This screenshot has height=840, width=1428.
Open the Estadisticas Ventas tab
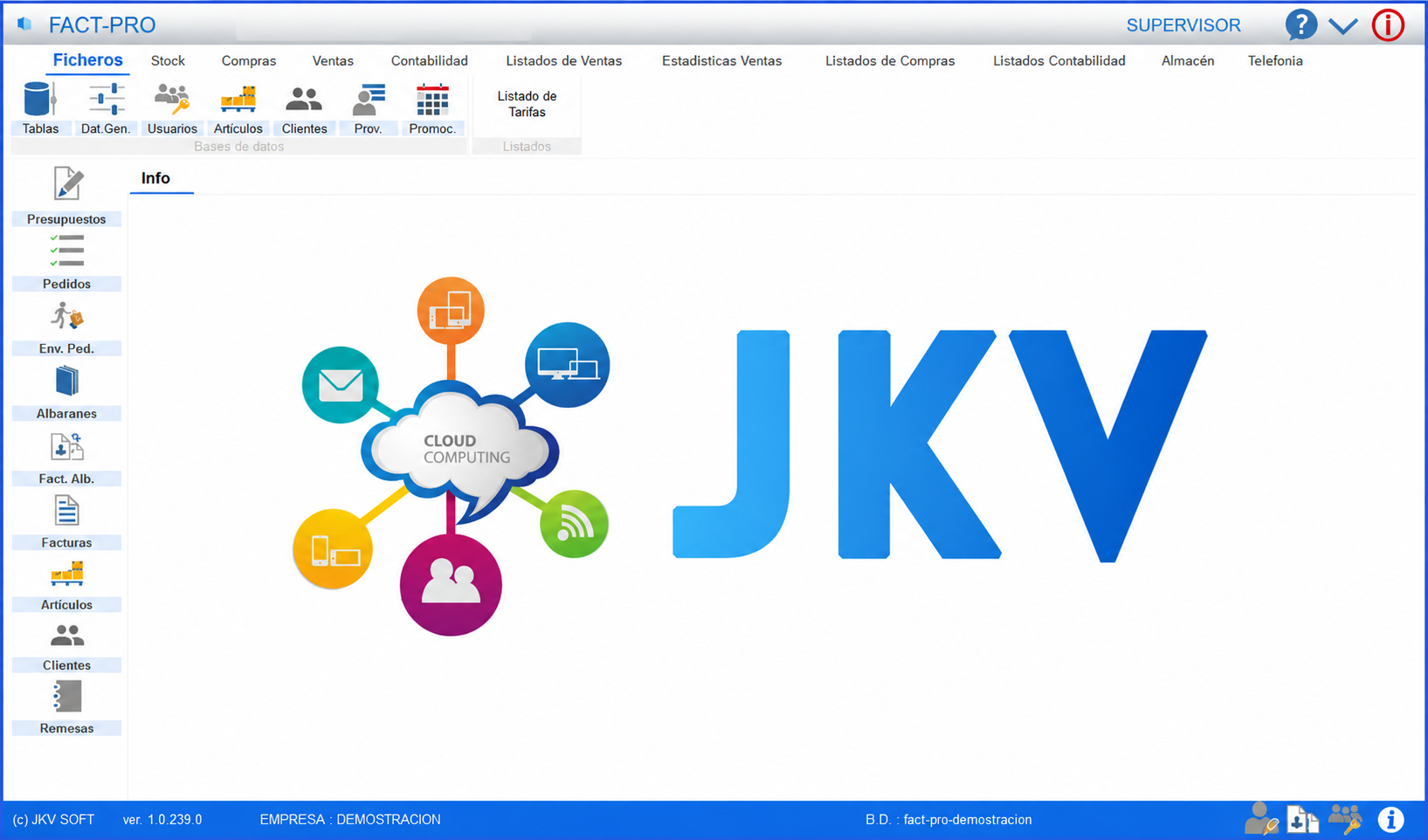click(721, 60)
